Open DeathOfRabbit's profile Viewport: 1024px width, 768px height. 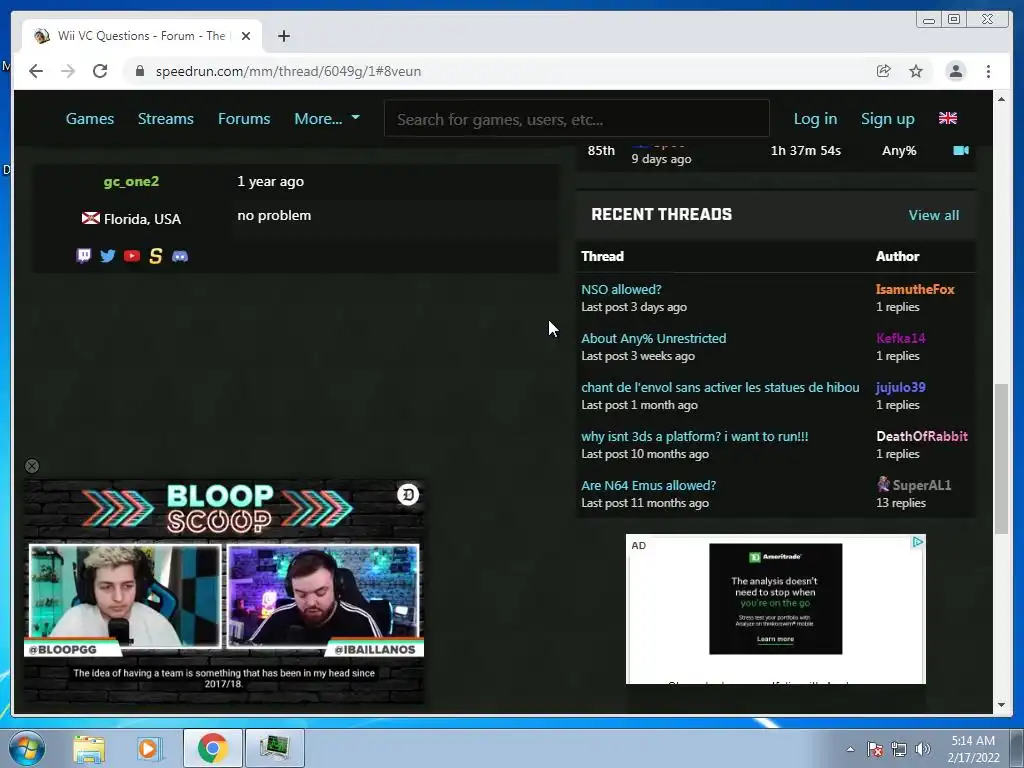[921, 436]
